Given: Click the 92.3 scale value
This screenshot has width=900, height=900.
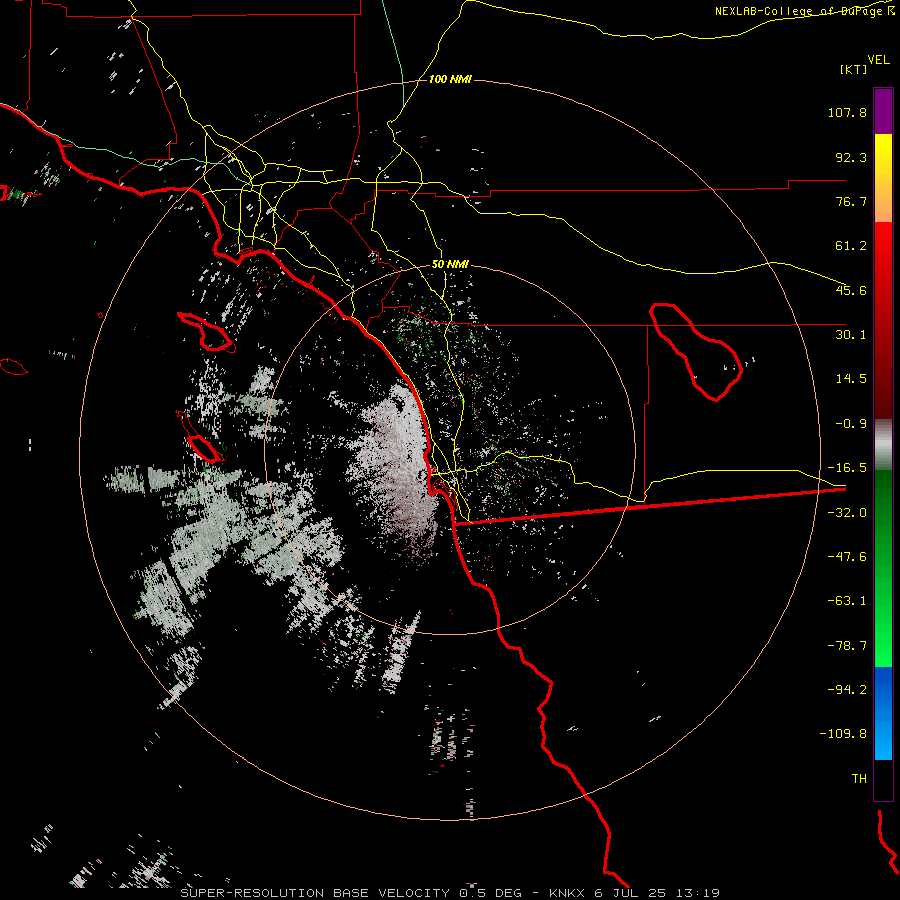Looking at the screenshot, I should 851,157.
